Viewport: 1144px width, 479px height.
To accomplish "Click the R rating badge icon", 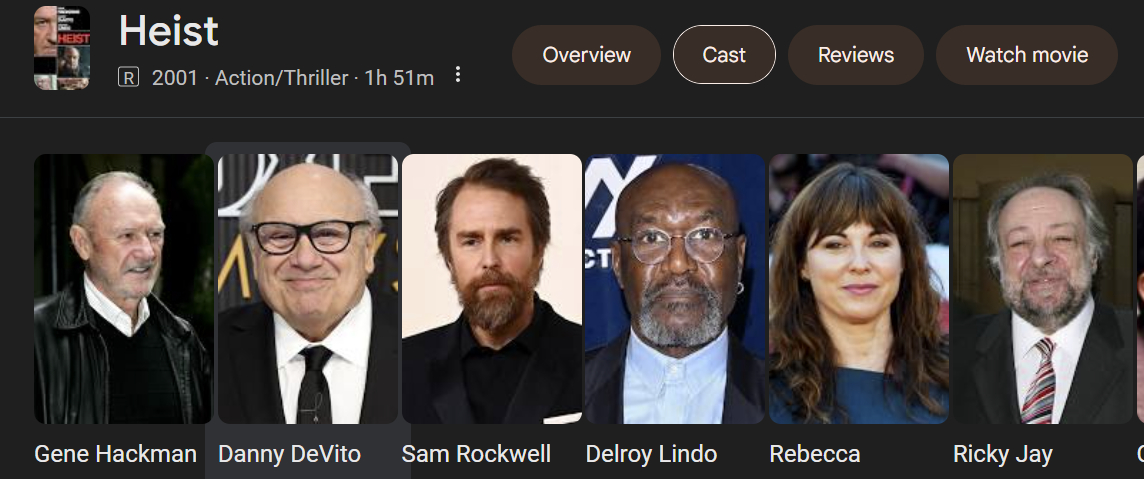I will pos(128,77).
